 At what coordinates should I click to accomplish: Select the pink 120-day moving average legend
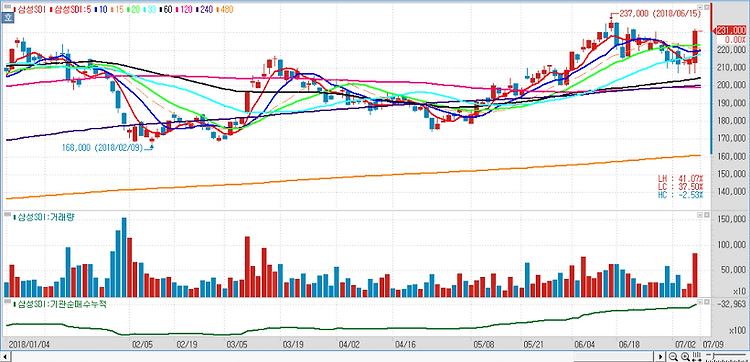(x=184, y=9)
